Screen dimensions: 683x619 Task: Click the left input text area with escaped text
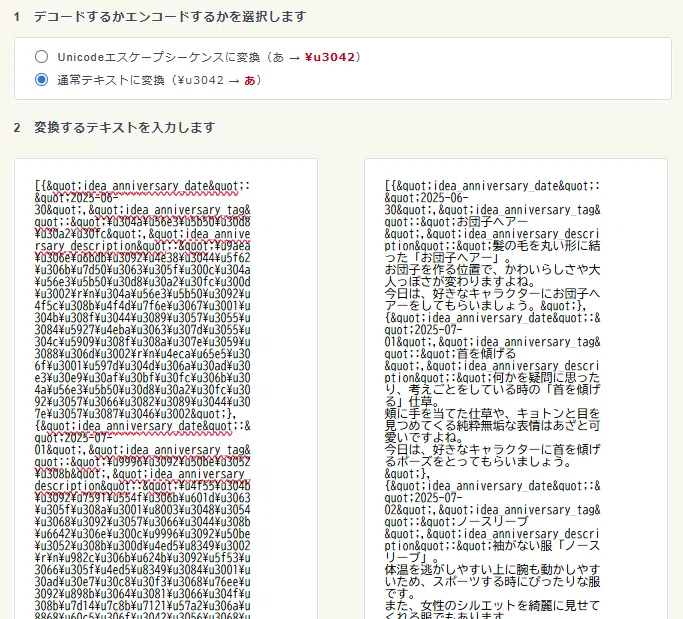[x=166, y=389]
